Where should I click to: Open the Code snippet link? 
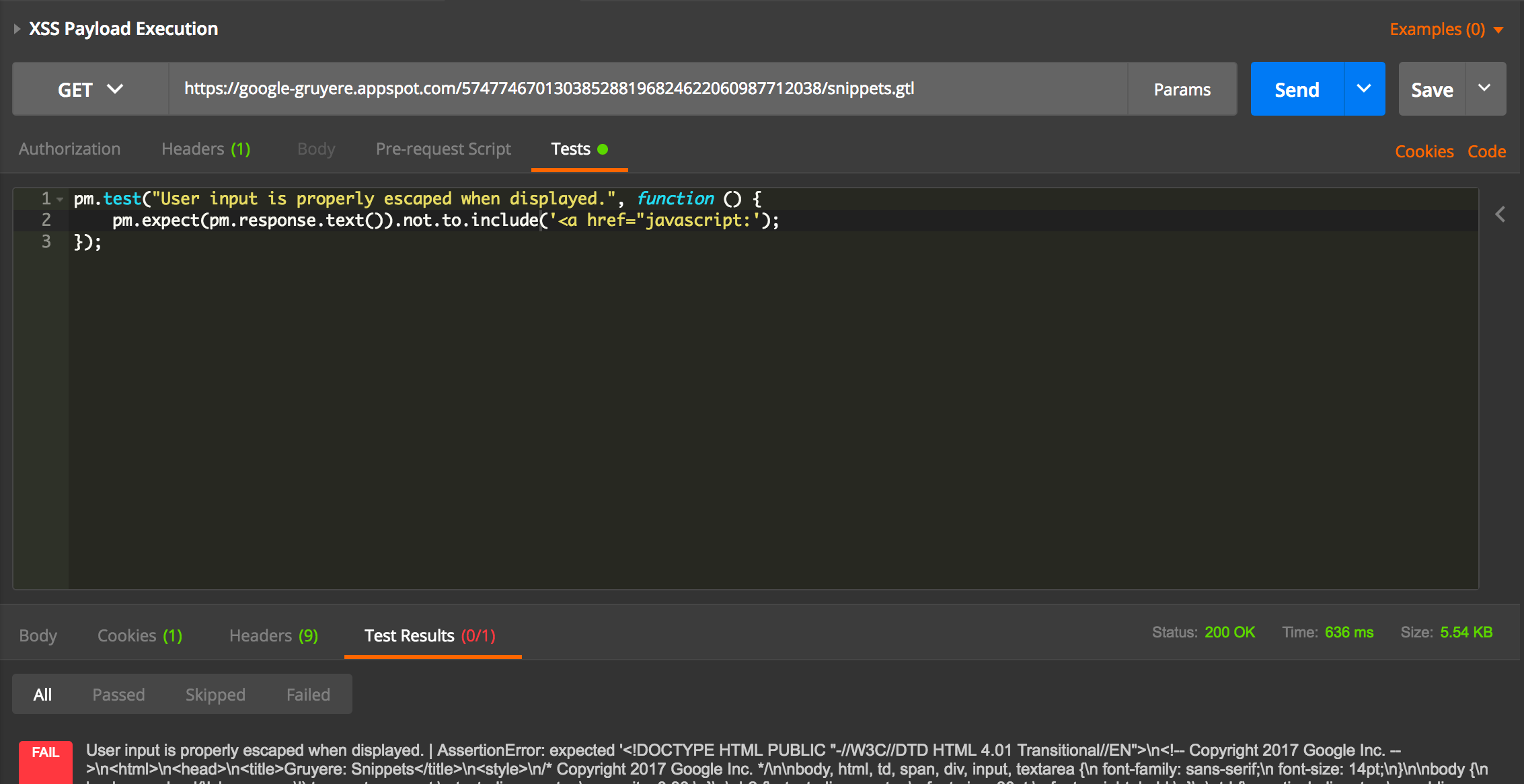point(1486,151)
